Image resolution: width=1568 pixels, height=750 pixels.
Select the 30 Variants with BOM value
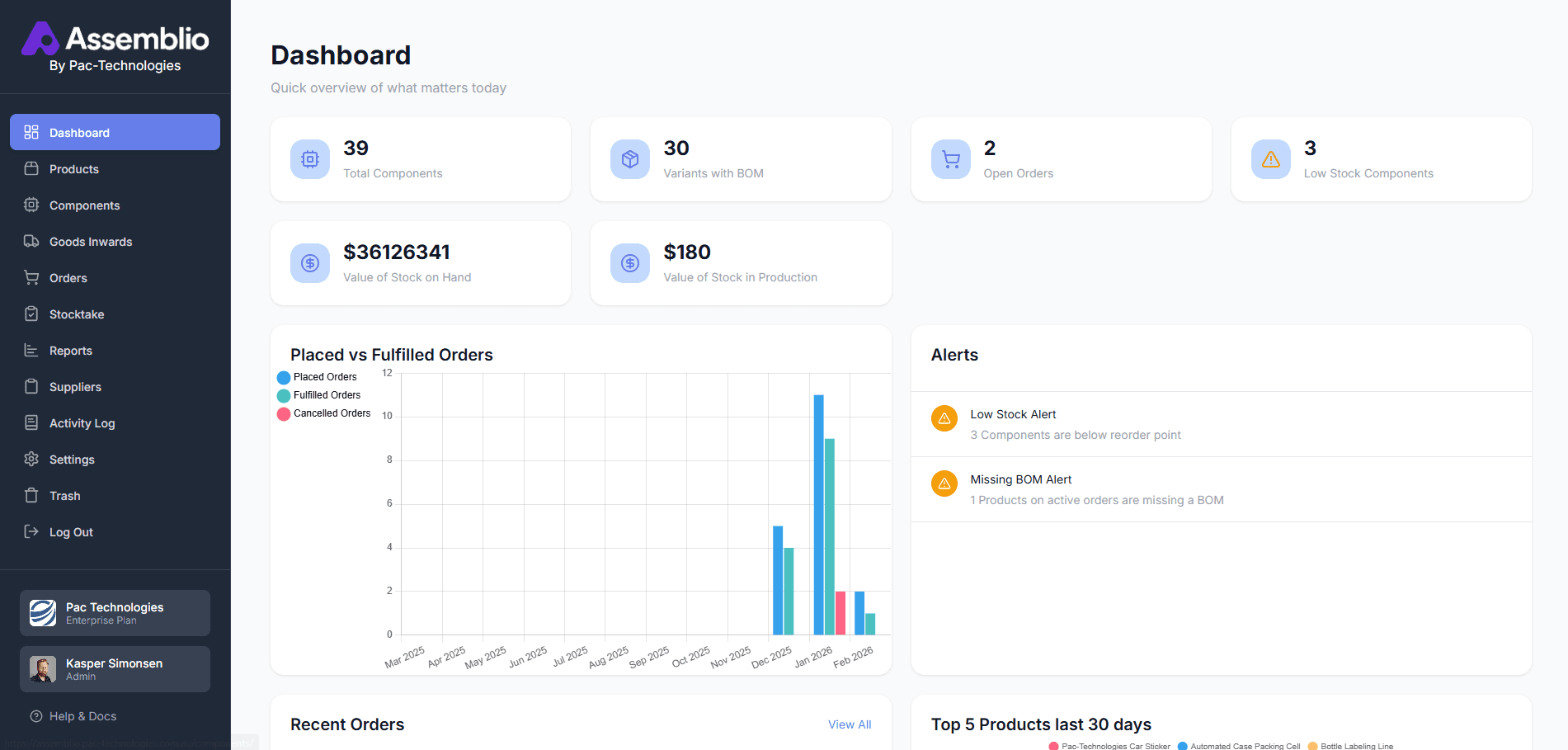click(x=676, y=148)
